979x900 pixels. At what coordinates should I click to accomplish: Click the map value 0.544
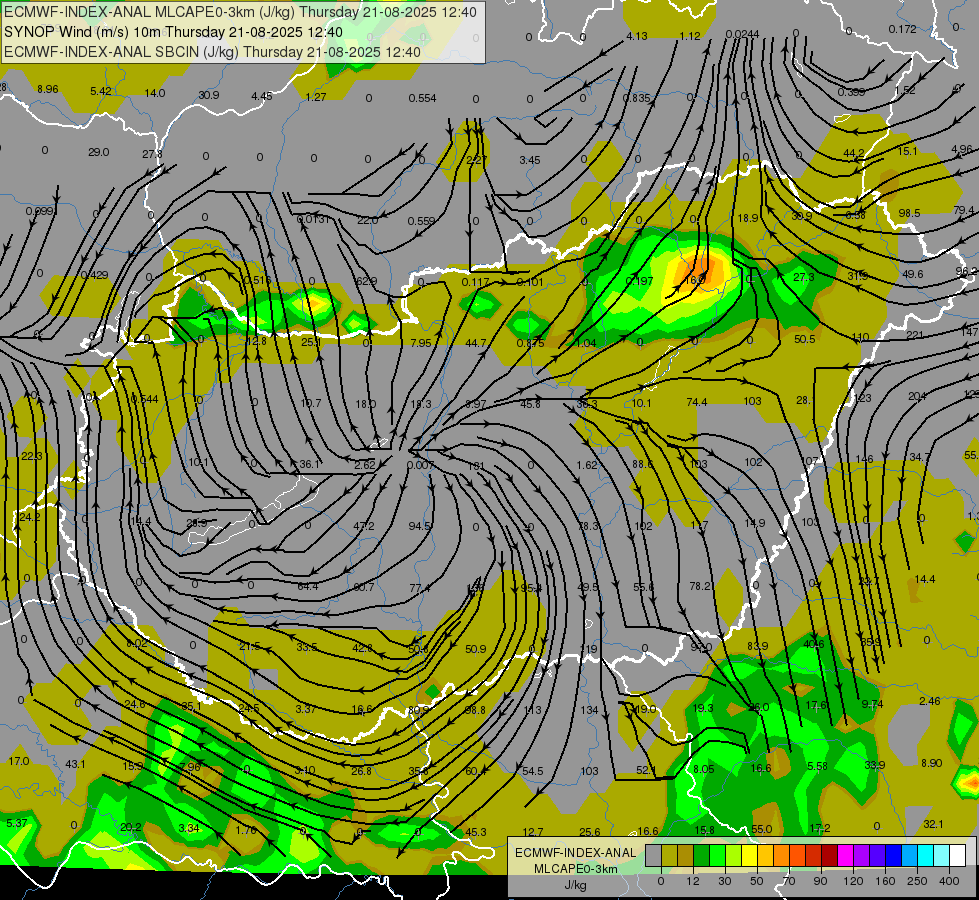click(x=145, y=399)
